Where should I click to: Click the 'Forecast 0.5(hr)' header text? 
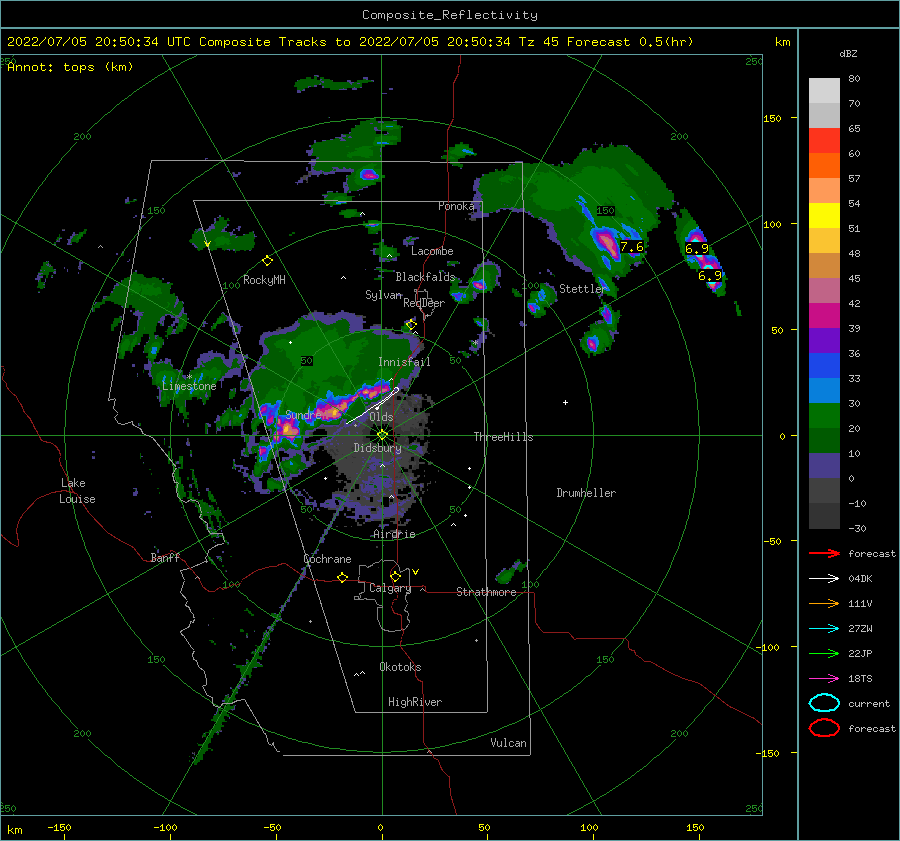click(x=630, y=42)
